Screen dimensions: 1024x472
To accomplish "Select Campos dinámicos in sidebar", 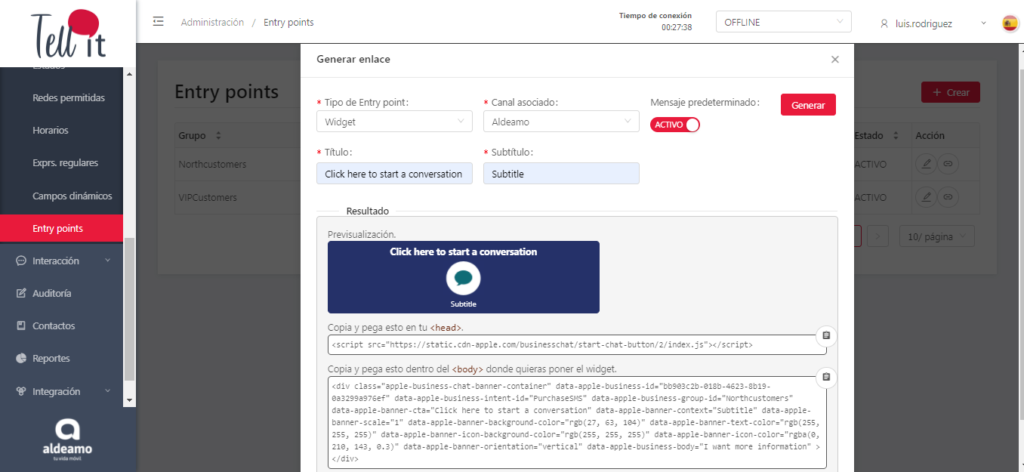I will coord(72,196).
